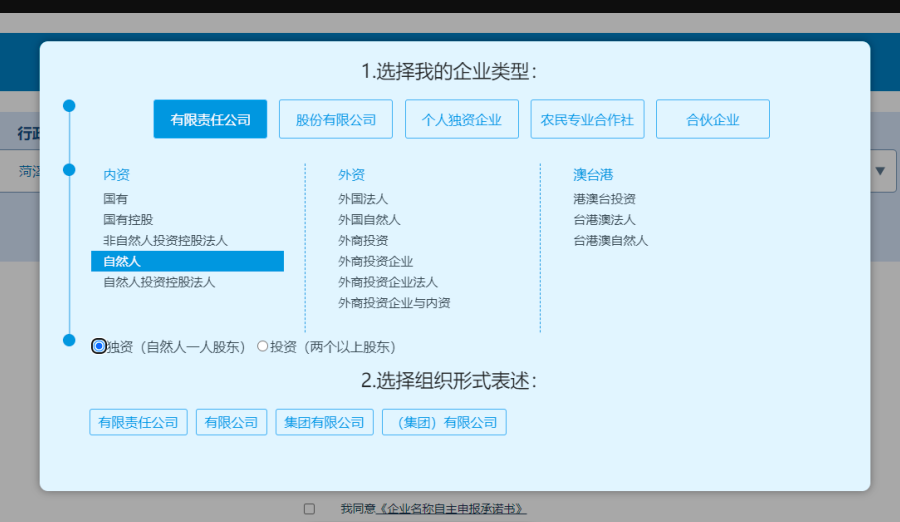Select 合伙企业 enterprise type
This screenshot has height=522, width=900.
[x=712, y=119]
